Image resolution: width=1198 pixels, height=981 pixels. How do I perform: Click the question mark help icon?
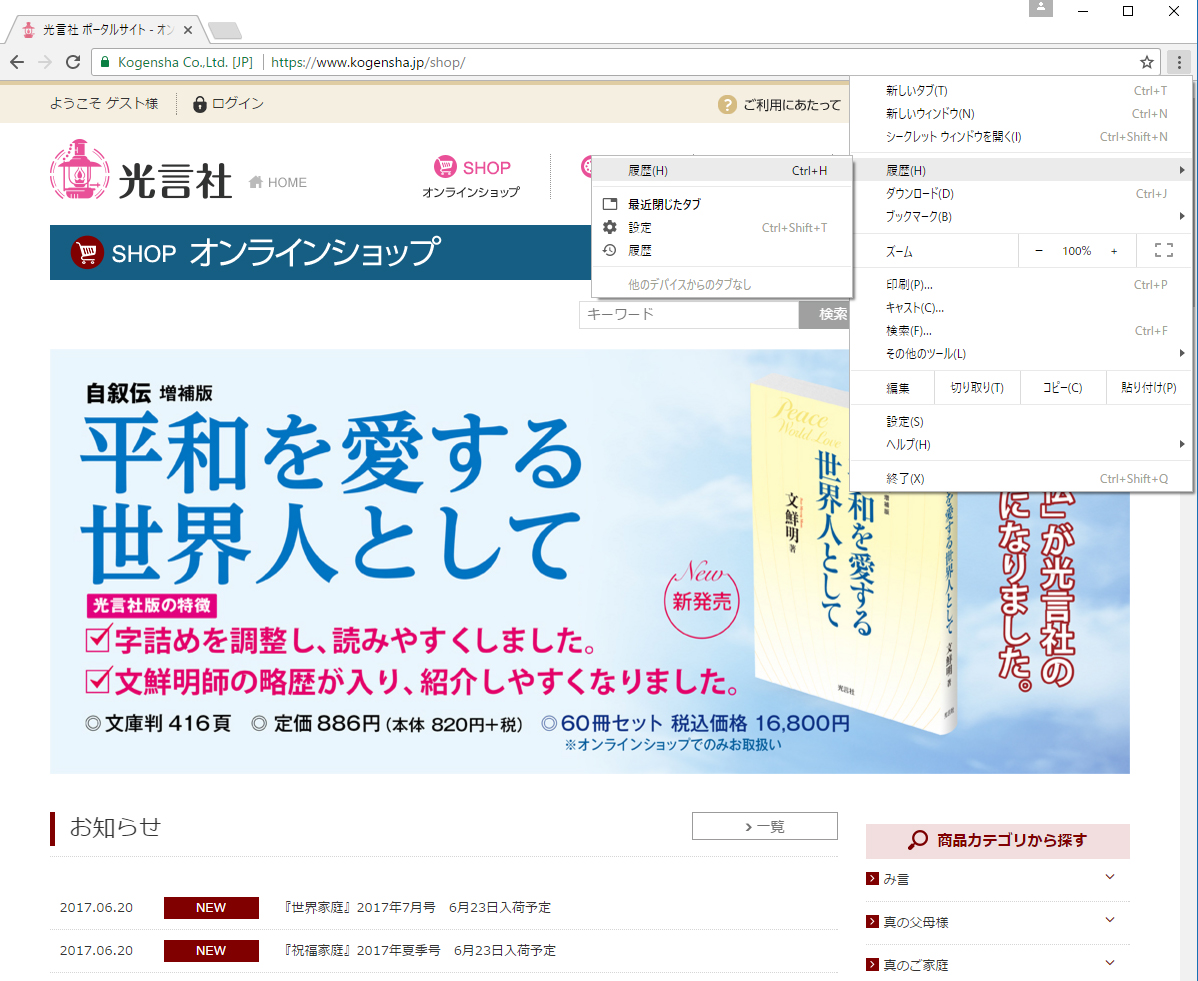[727, 104]
